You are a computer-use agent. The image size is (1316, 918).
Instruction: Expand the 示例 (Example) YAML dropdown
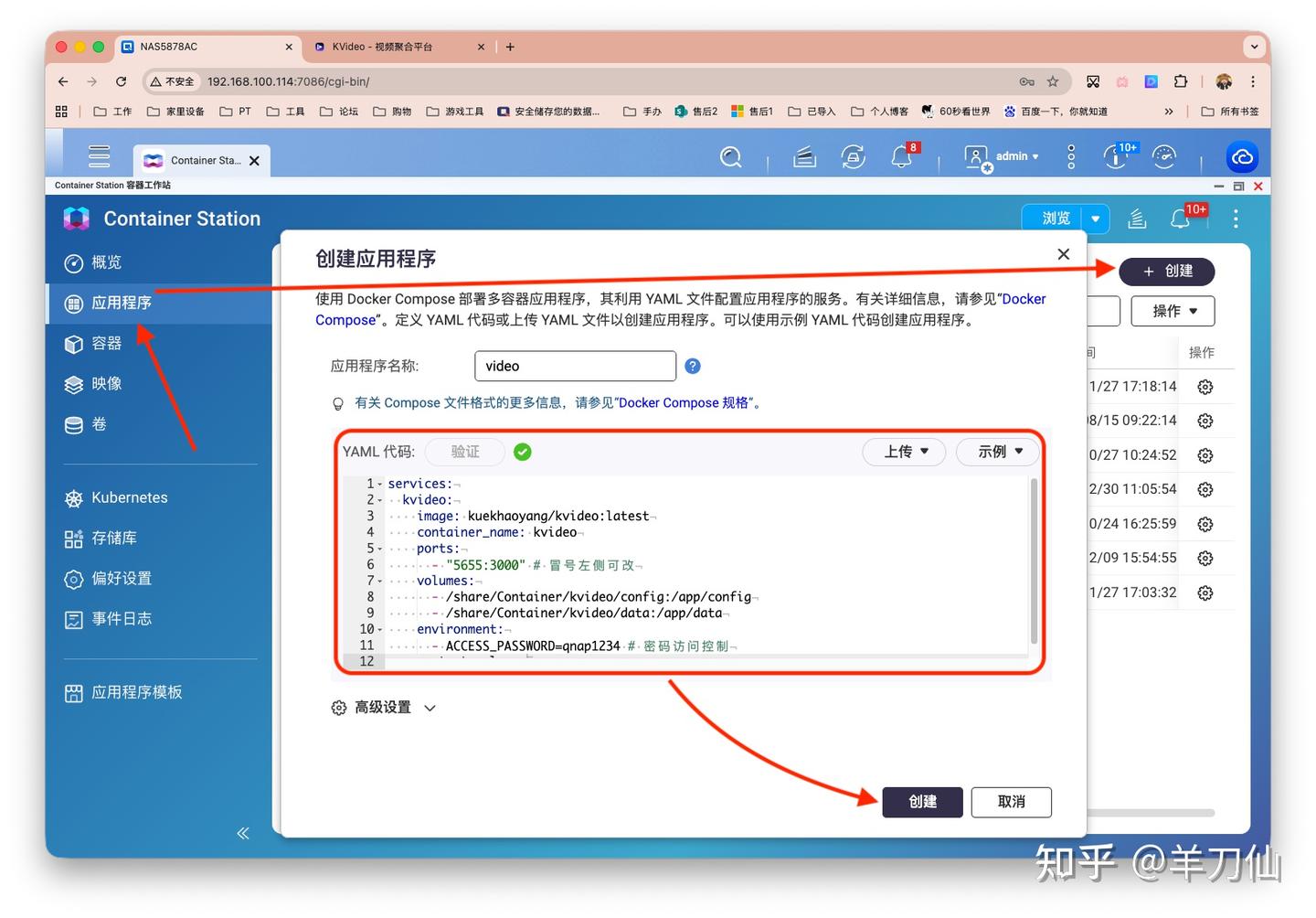[x=997, y=451]
